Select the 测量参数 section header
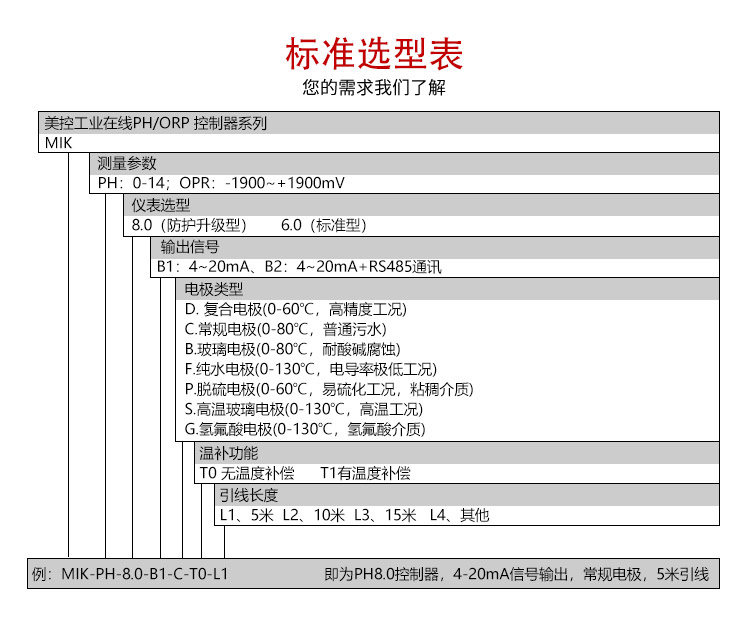The width and height of the screenshot is (750, 619). coord(127,164)
